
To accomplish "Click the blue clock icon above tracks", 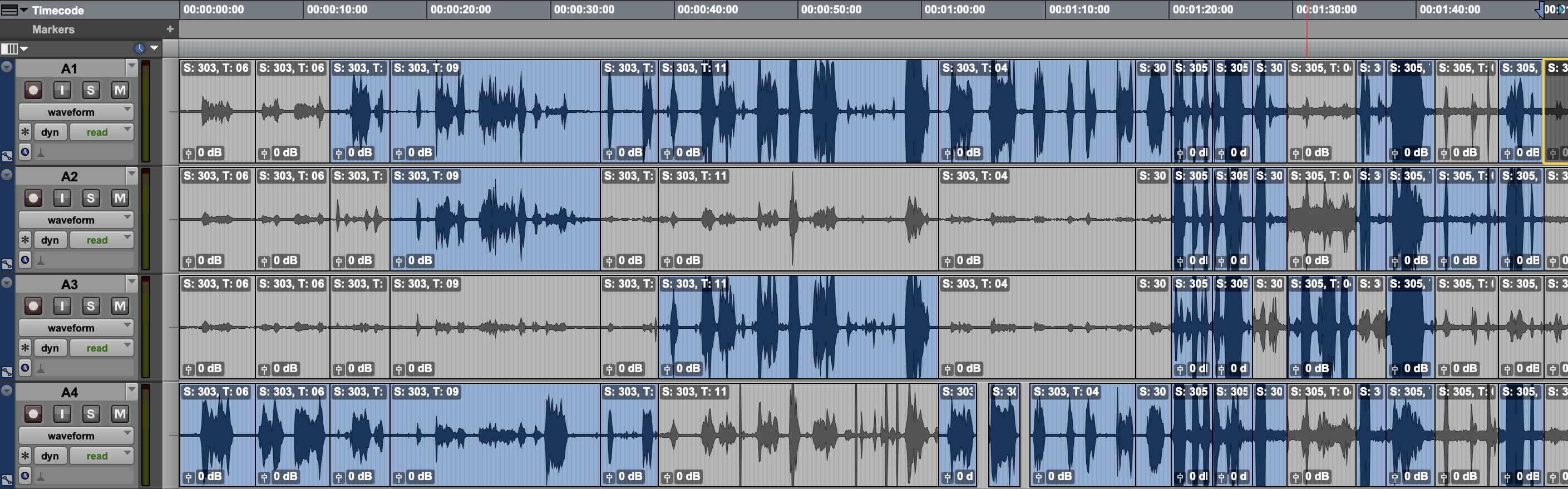I will [x=140, y=48].
